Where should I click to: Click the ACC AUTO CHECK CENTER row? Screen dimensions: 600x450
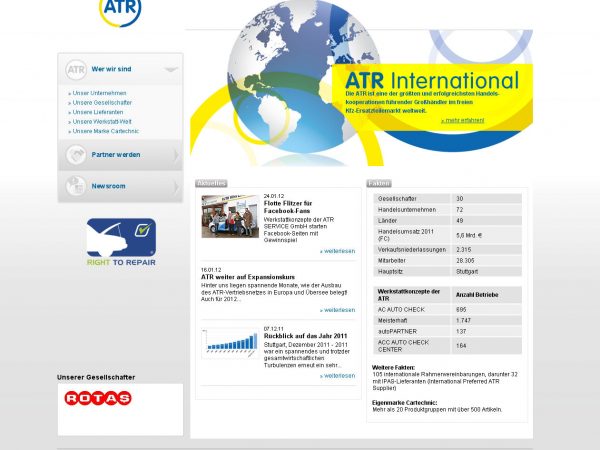pyautogui.click(x=447, y=346)
